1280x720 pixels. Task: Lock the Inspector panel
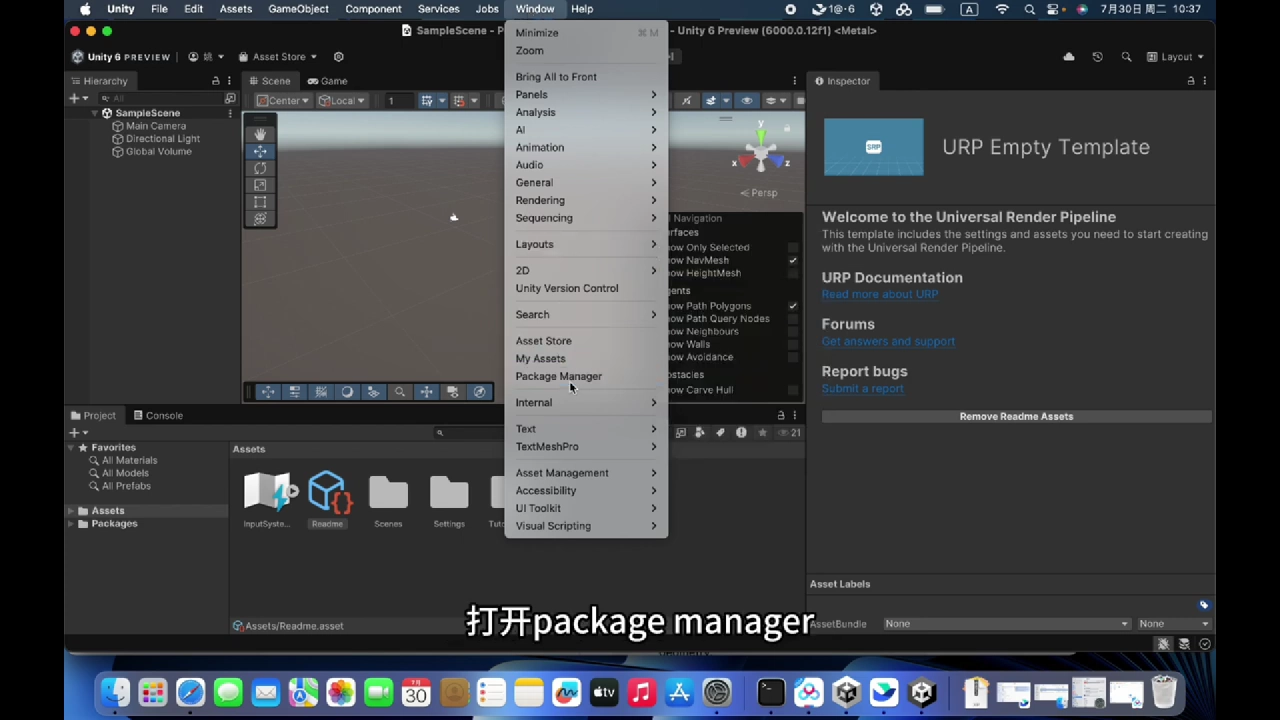(x=1190, y=81)
